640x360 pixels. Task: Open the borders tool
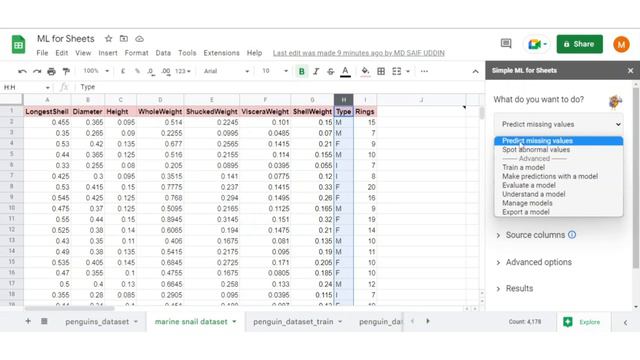point(381,71)
